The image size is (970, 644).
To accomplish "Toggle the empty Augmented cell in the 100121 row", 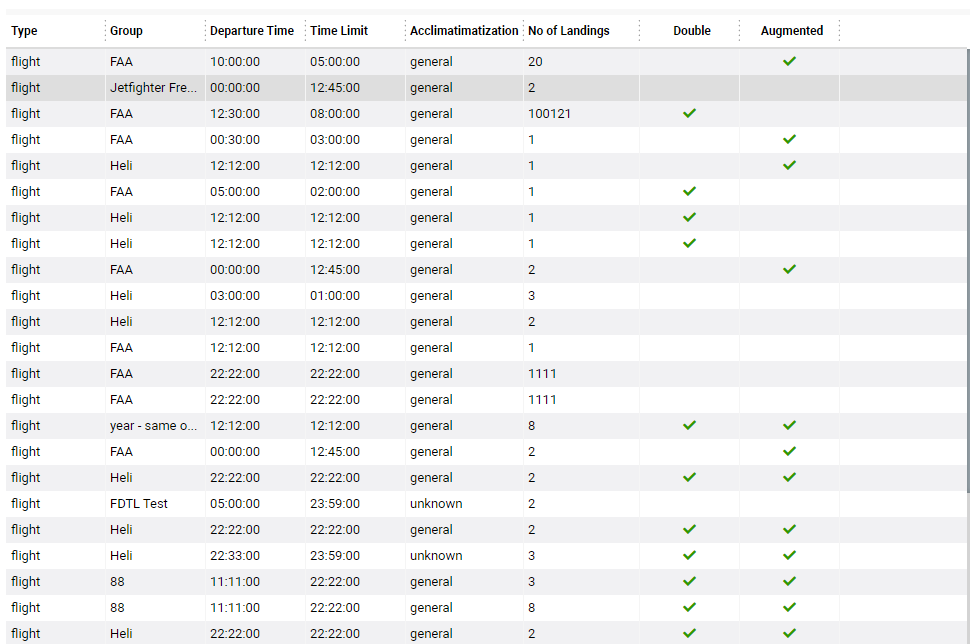I will 789,113.
